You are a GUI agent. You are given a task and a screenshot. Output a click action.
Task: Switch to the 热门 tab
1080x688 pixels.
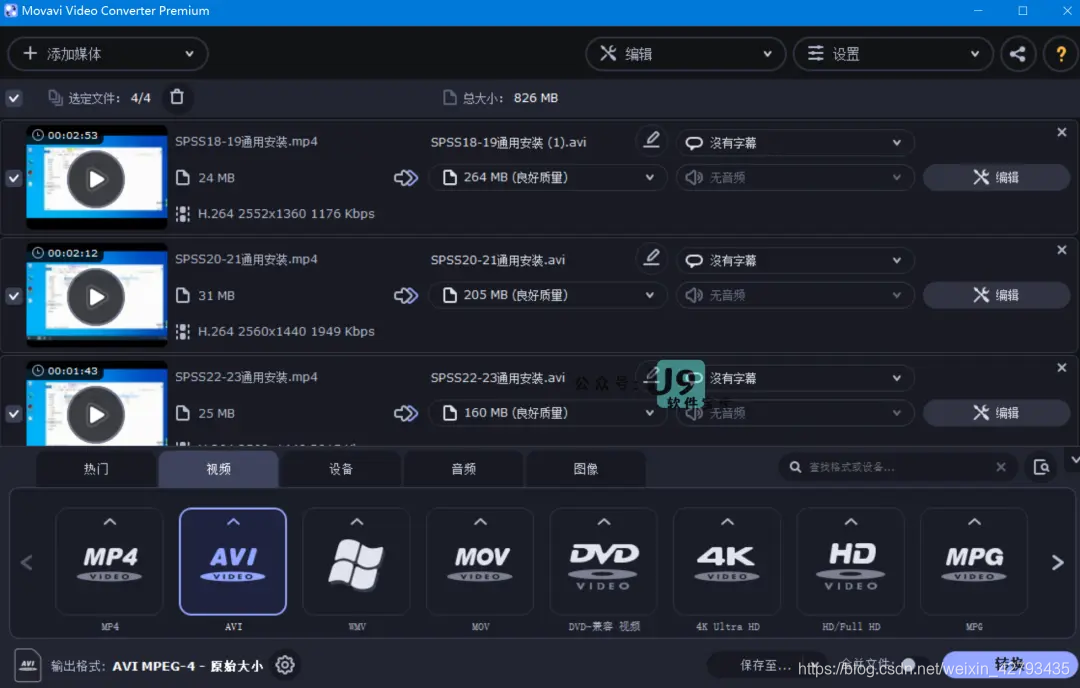pos(96,469)
